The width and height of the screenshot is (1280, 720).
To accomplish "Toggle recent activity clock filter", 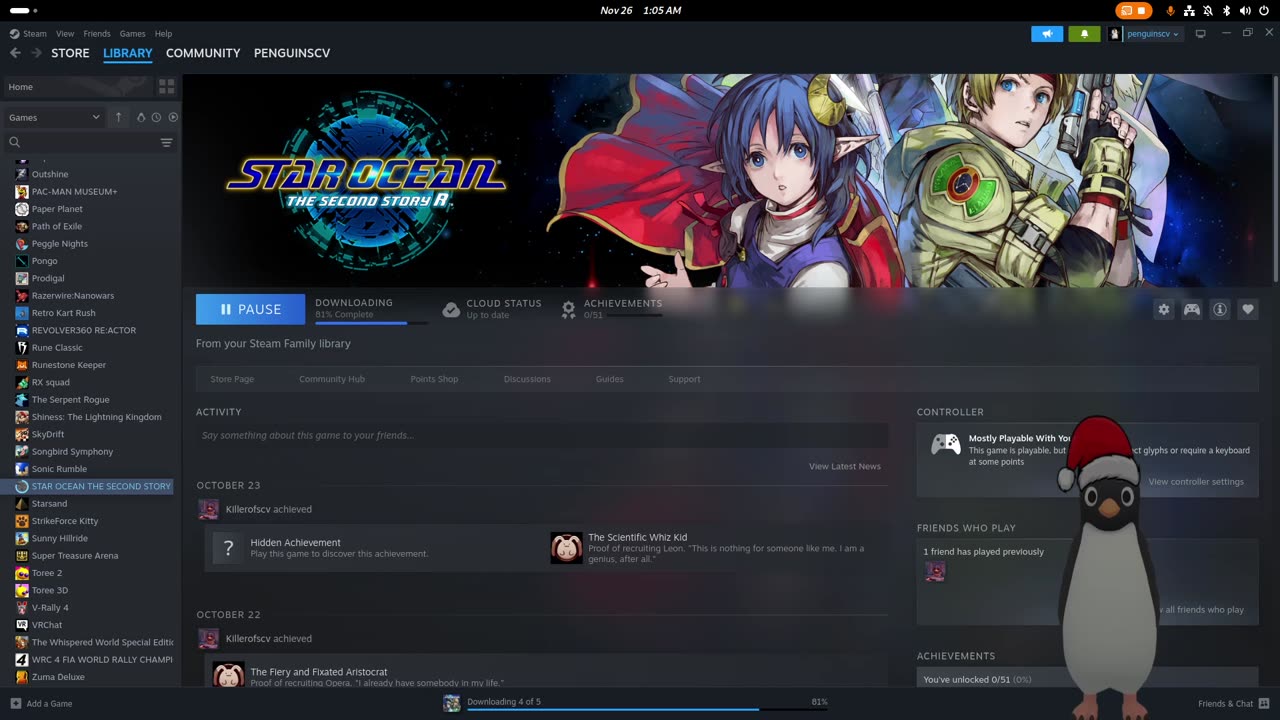I will [x=157, y=117].
